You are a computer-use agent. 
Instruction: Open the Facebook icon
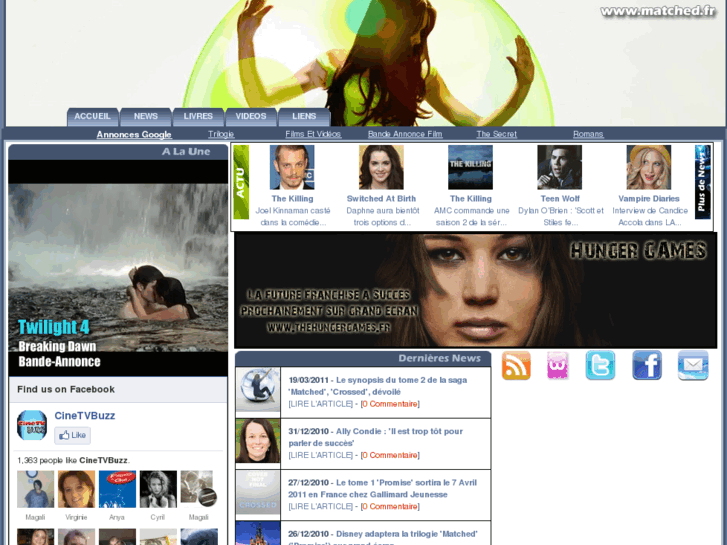647,365
